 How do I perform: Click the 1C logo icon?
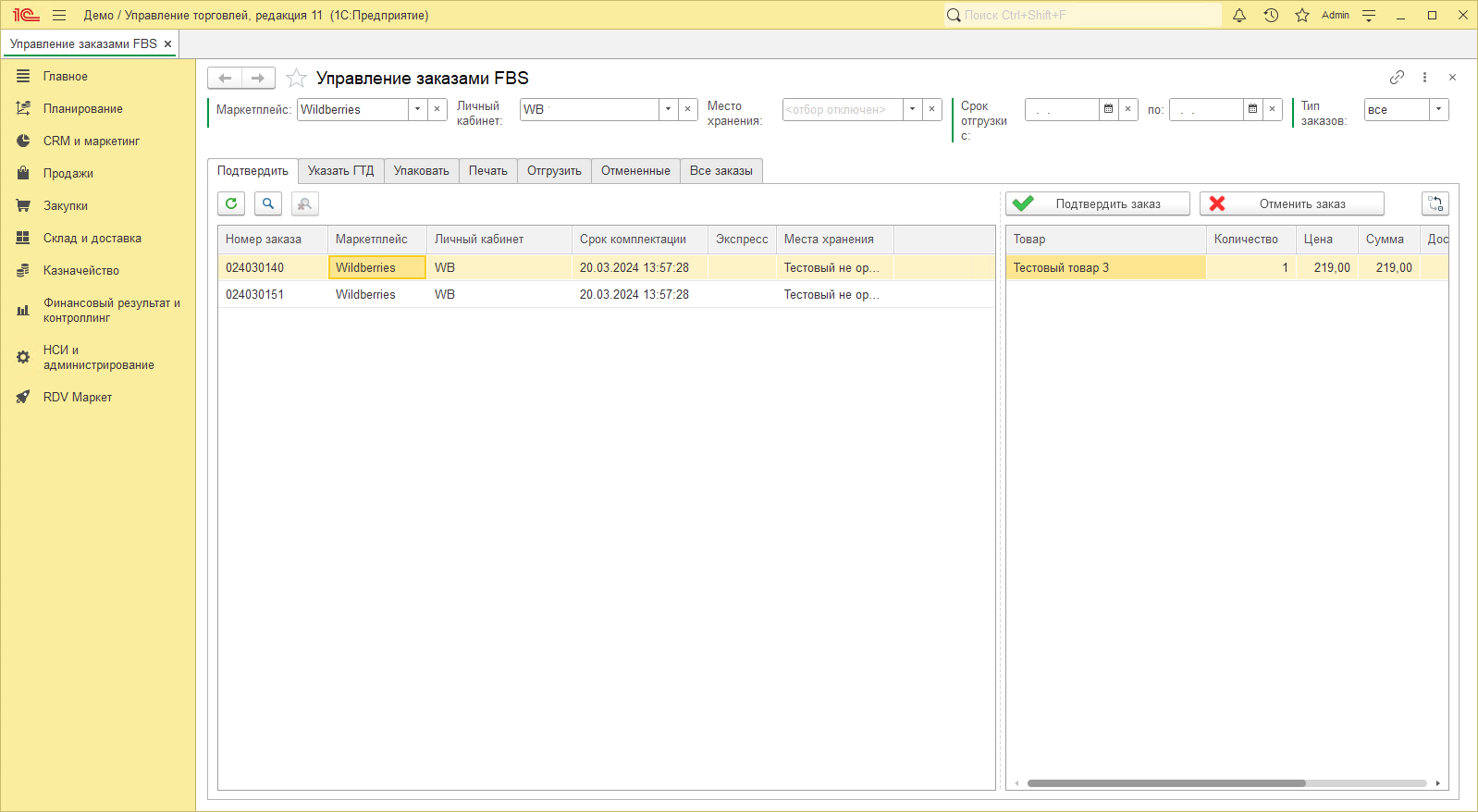pyautogui.click(x=25, y=15)
